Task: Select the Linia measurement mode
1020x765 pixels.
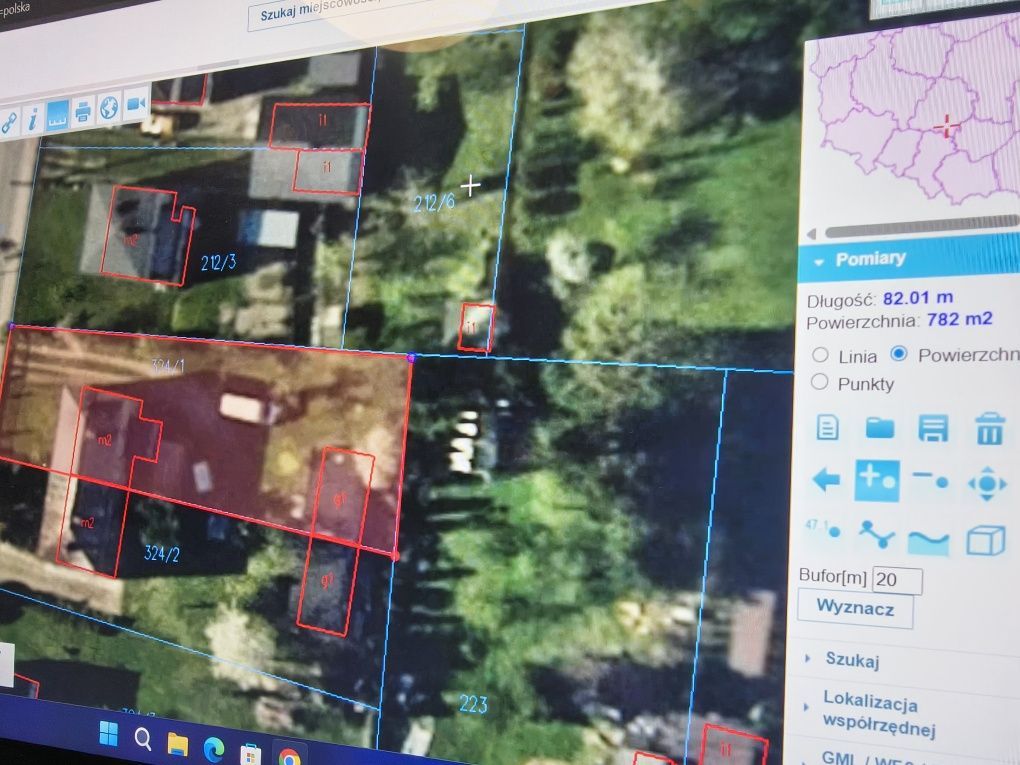Action: coord(820,355)
